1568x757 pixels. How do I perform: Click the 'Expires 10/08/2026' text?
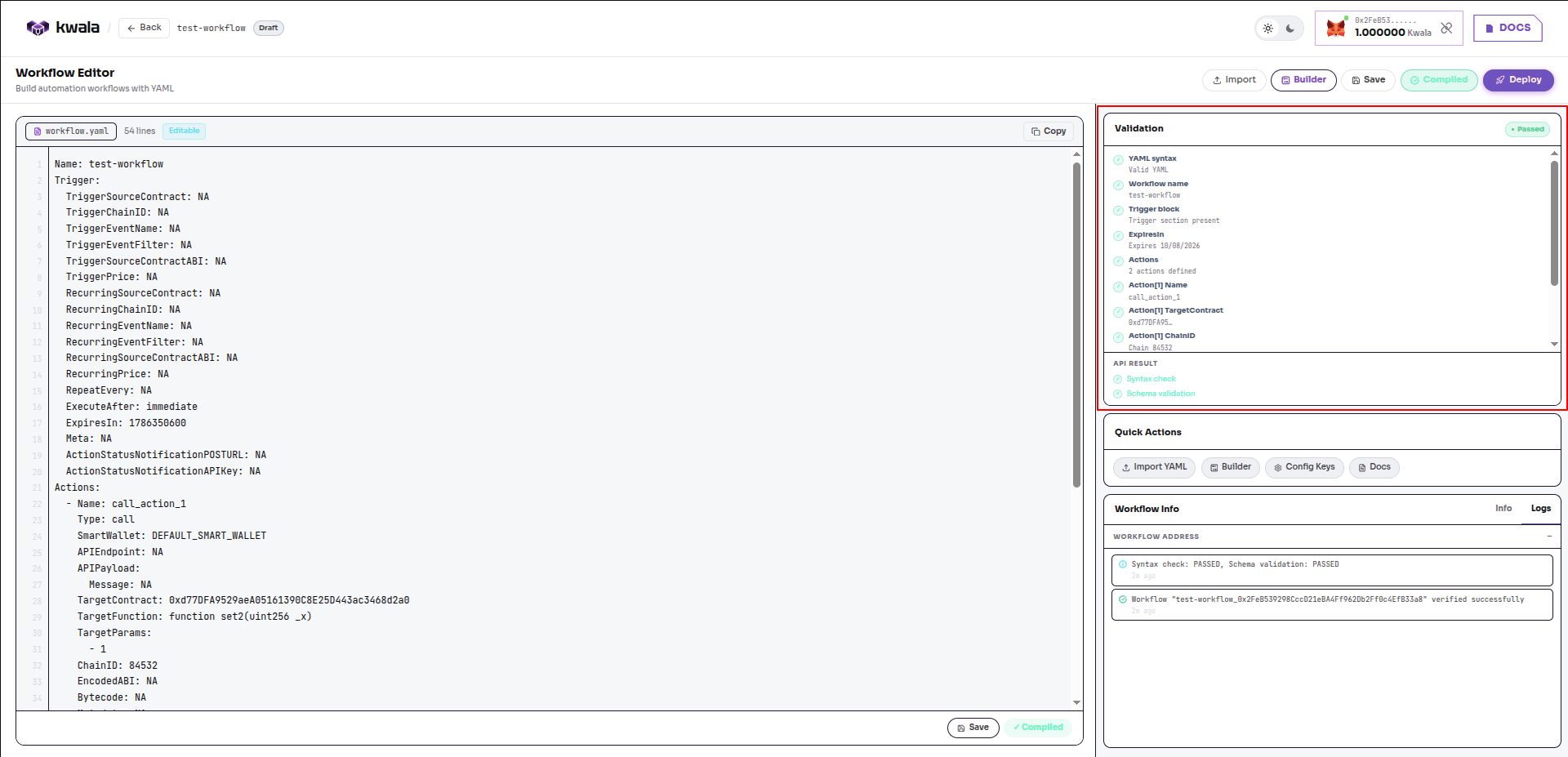(1164, 246)
